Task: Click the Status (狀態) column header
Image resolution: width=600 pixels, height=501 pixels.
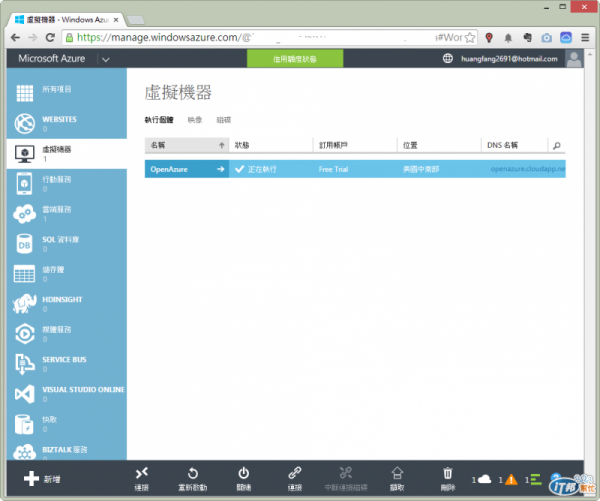Action: (271, 145)
